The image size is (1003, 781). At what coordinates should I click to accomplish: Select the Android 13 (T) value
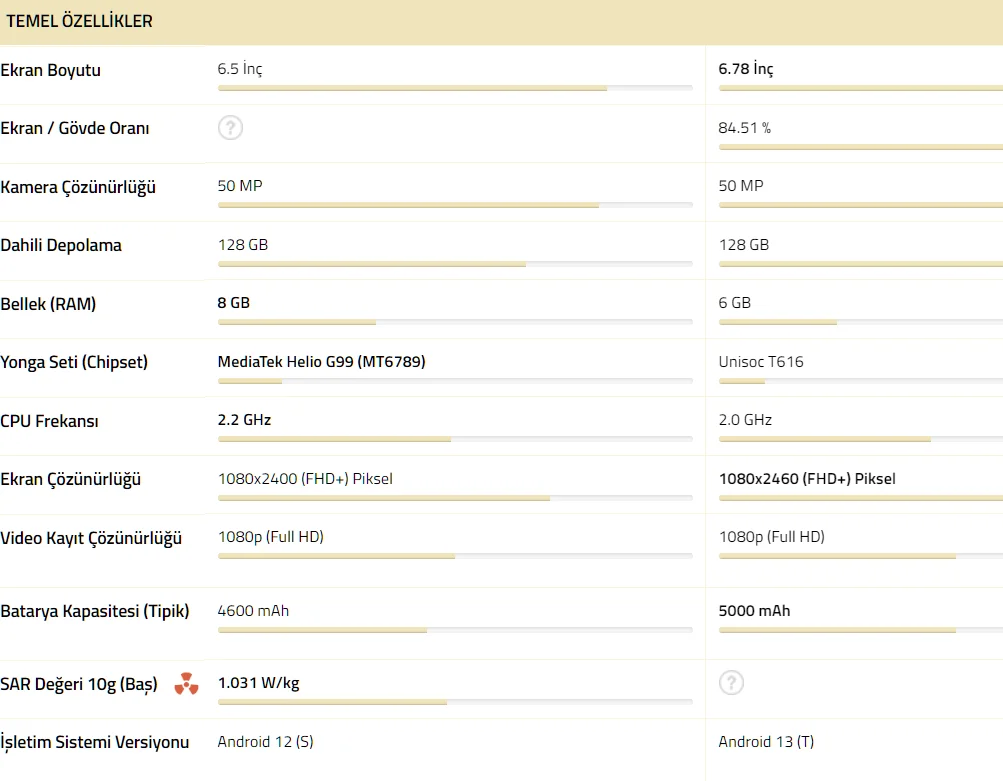tap(766, 742)
